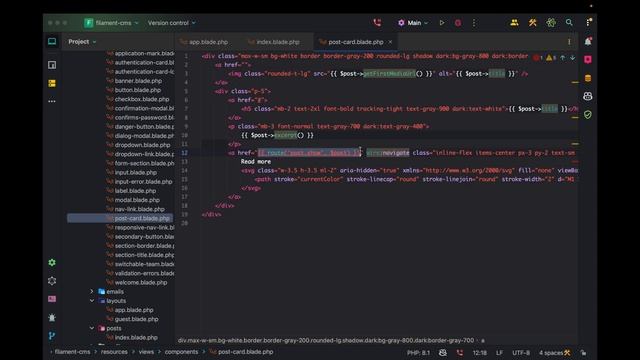640x360 pixels.
Task: Open the editor tabs options menu dots
Action: [569, 42]
